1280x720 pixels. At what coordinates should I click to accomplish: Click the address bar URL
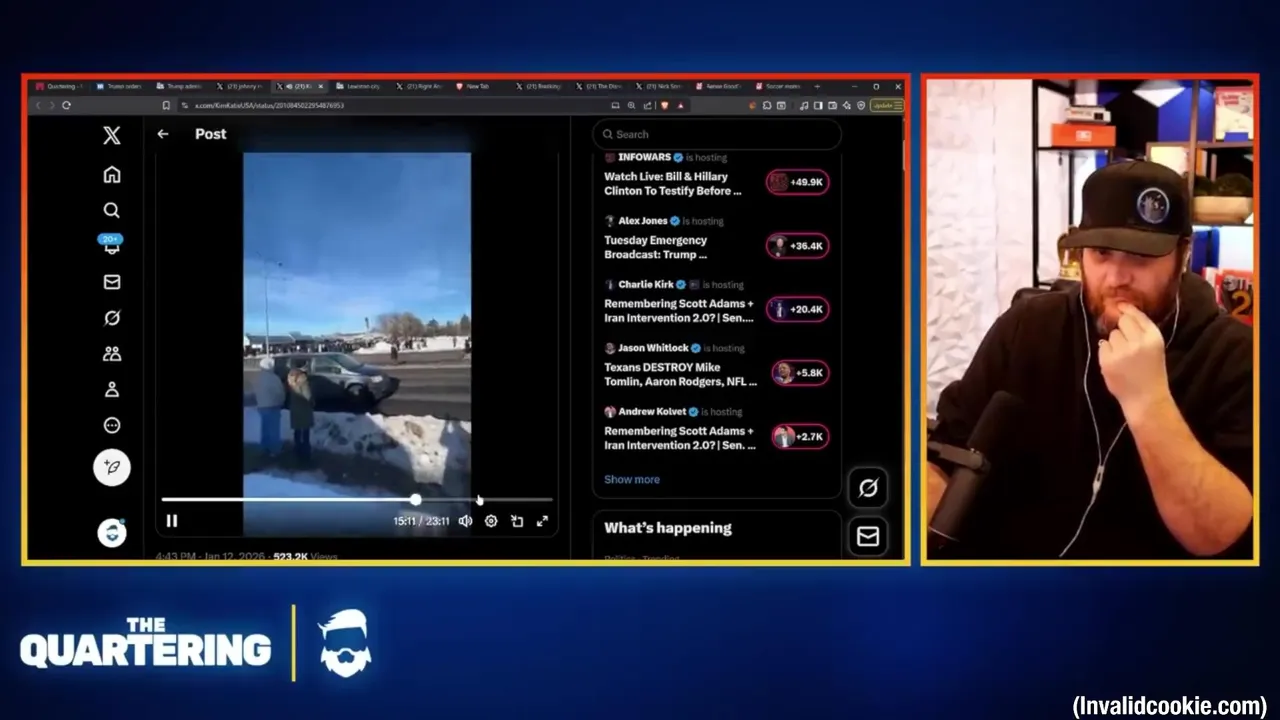[269, 105]
